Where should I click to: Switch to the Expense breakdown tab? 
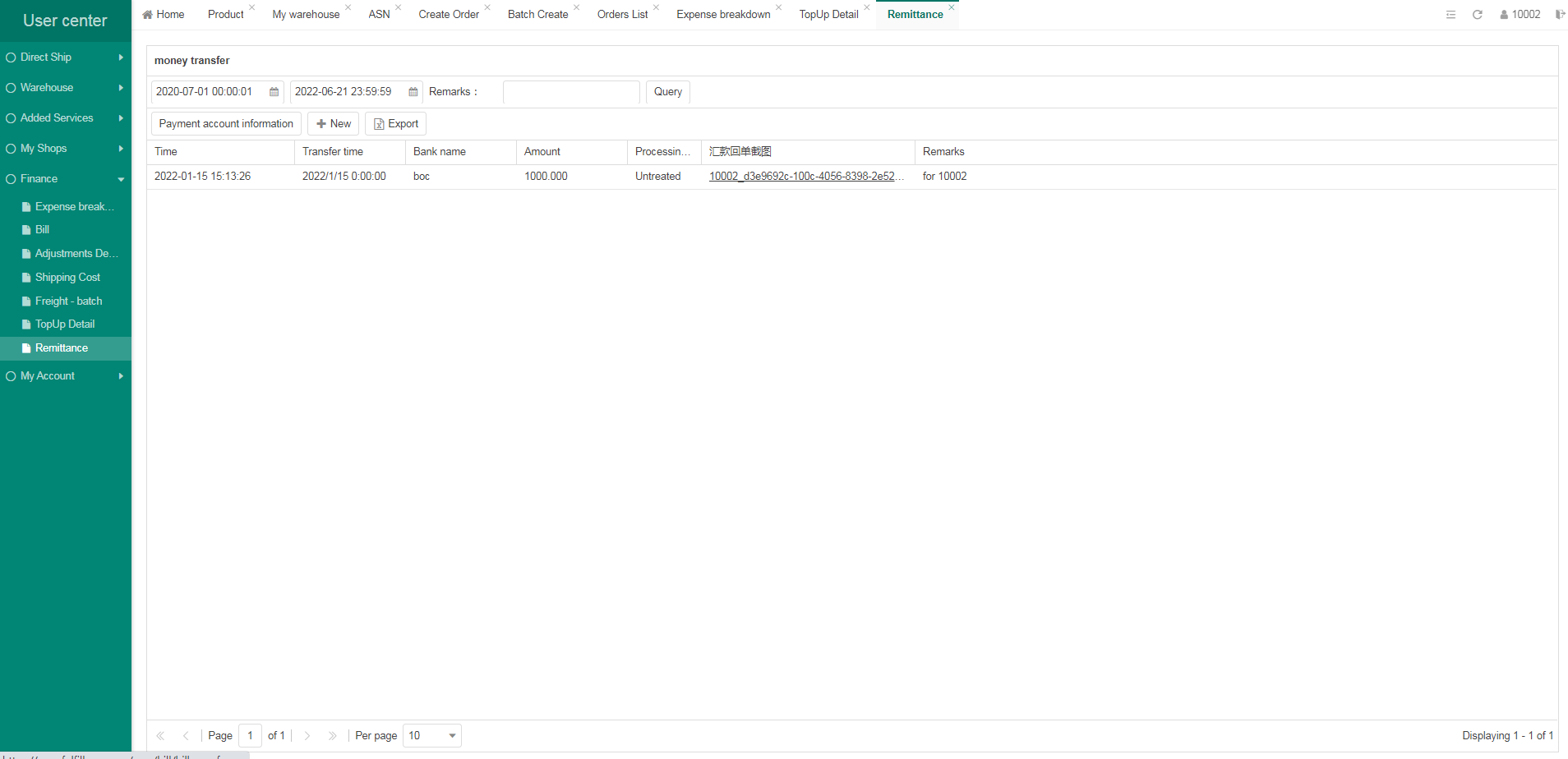[x=723, y=15]
